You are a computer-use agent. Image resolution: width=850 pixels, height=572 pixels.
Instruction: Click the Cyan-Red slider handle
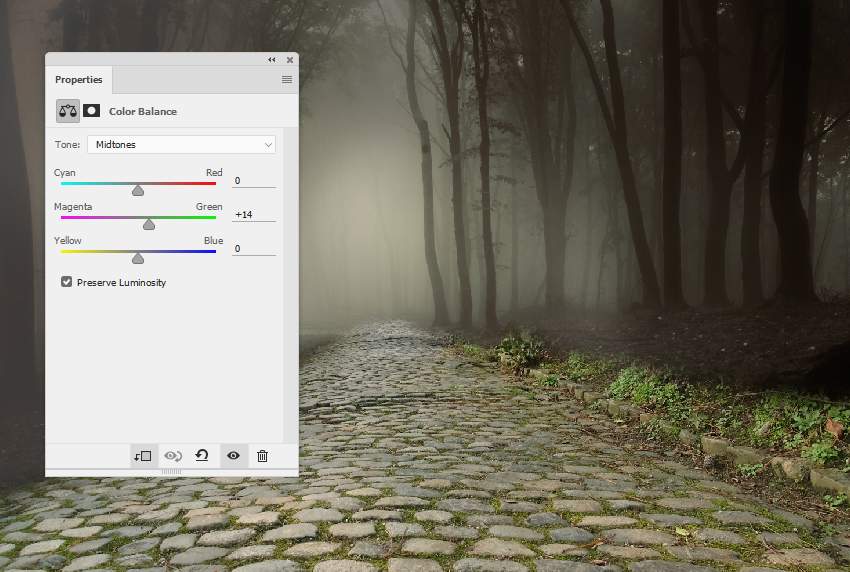(x=138, y=190)
